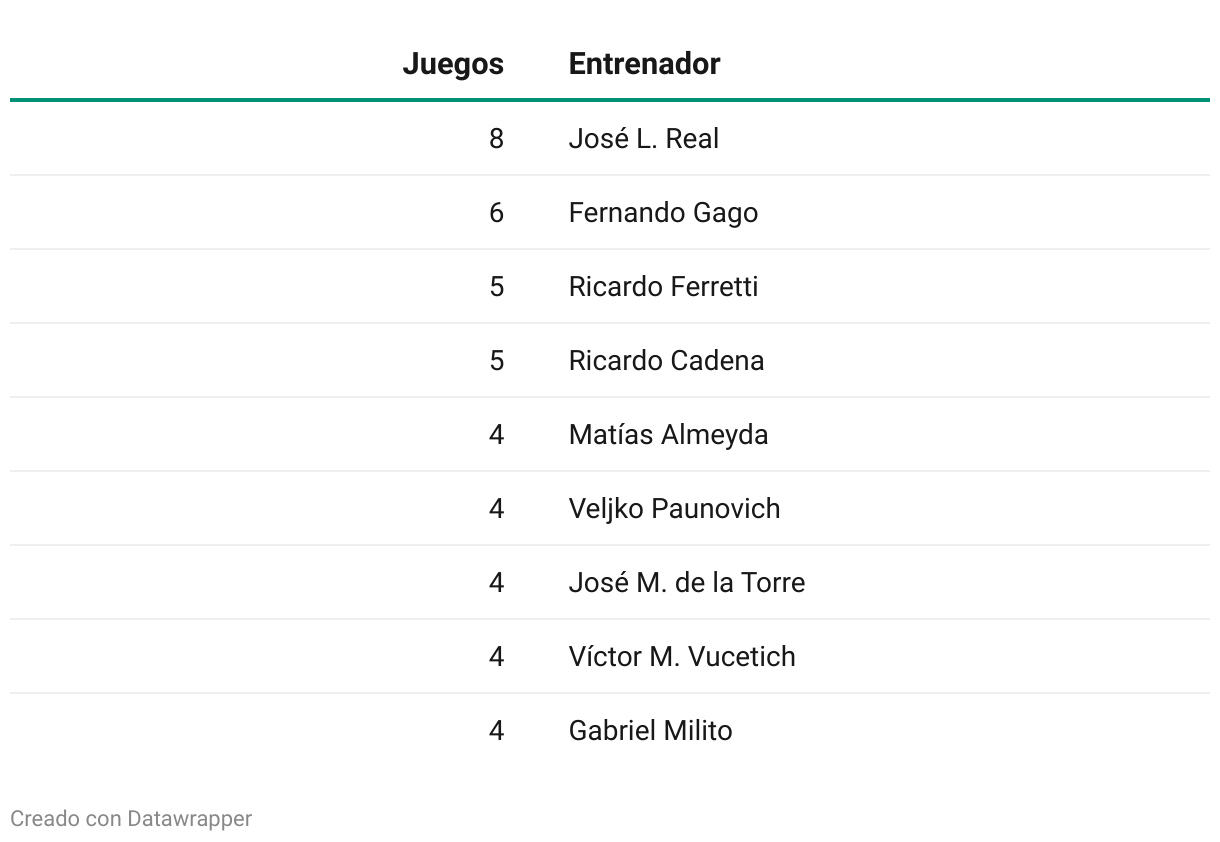Viewport: 1220px width, 842px height.
Task: Click on Fernando Gago in the table
Action: click(x=663, y=213)
